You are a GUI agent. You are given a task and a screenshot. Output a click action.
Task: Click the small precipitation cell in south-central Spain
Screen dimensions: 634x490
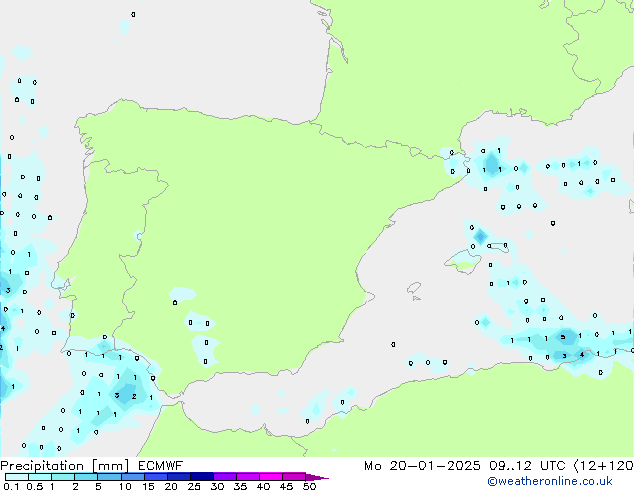pos(176,301)
